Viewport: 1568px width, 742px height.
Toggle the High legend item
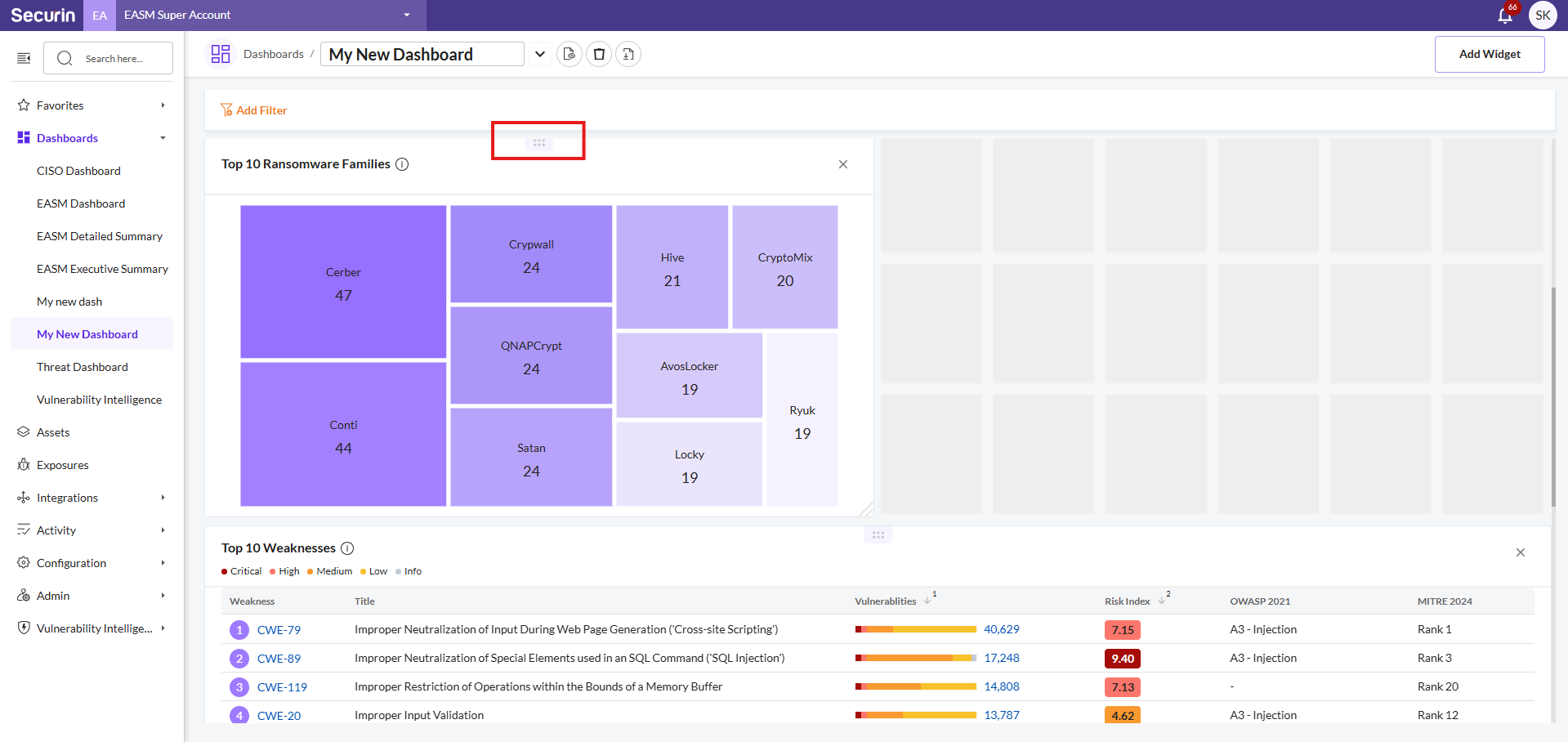coord(284,571)
